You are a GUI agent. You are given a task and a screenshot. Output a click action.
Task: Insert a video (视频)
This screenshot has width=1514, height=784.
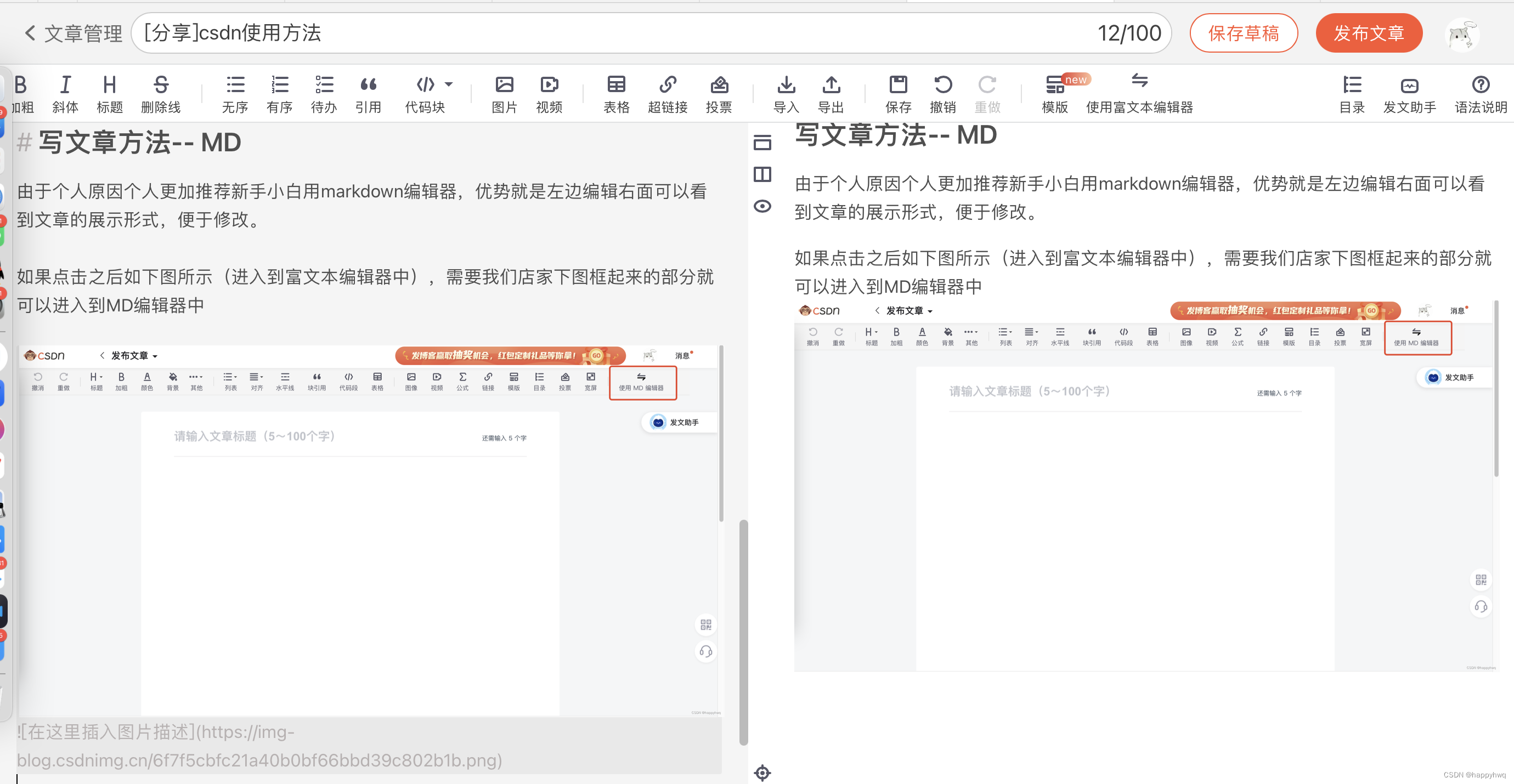(549, 94)
